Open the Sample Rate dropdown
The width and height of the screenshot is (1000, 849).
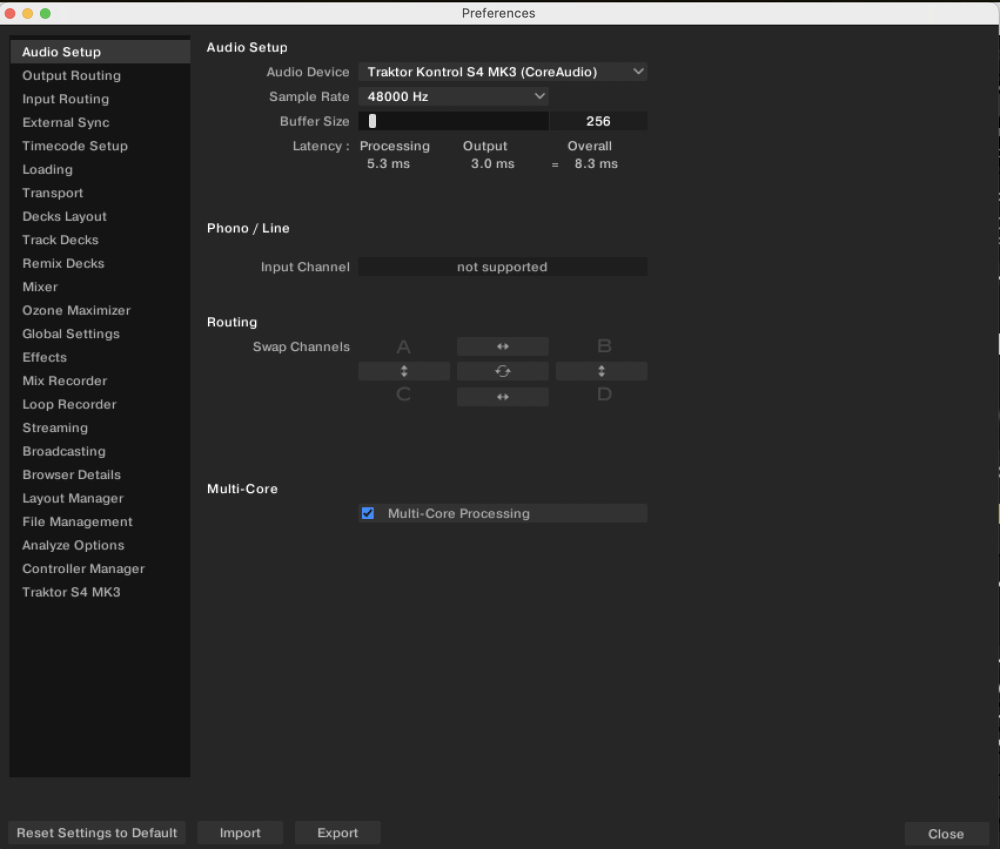pyautogui.click(x=453, y=96)
